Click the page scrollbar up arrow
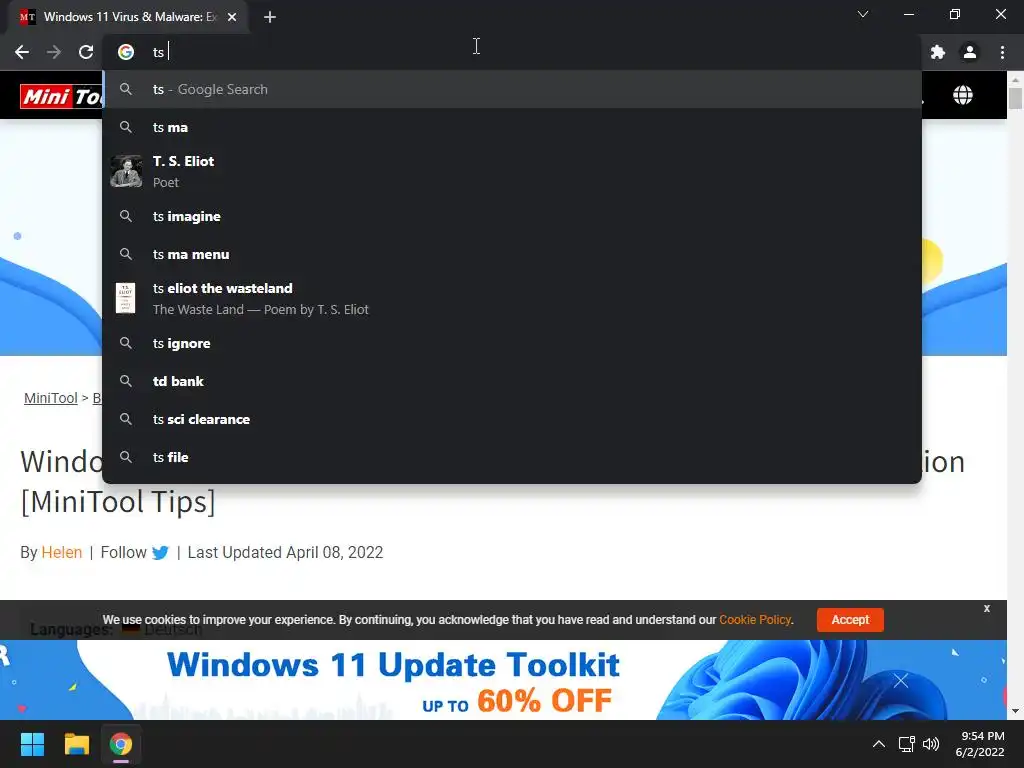The image size is (1024, 768). click(x=1015, y=80)
